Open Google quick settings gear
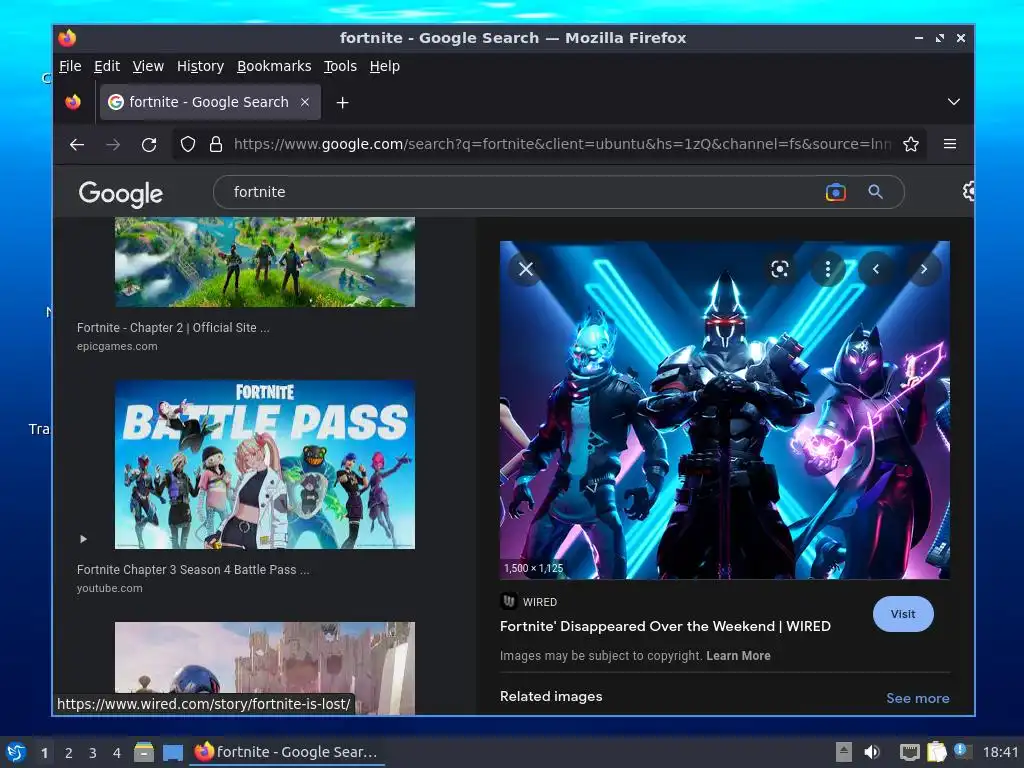This screenshot has height=768, width=1024. [968, 191]
